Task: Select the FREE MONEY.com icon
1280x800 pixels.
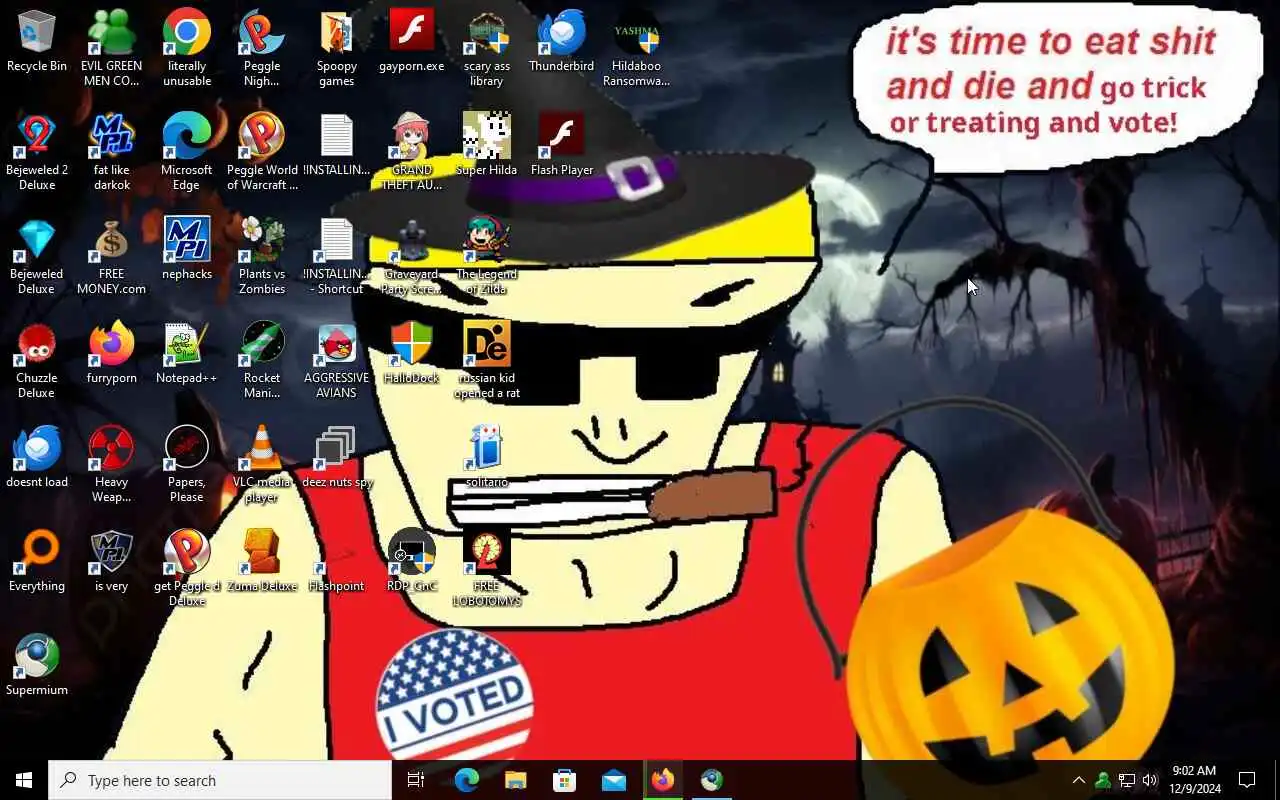Action: 112,256
